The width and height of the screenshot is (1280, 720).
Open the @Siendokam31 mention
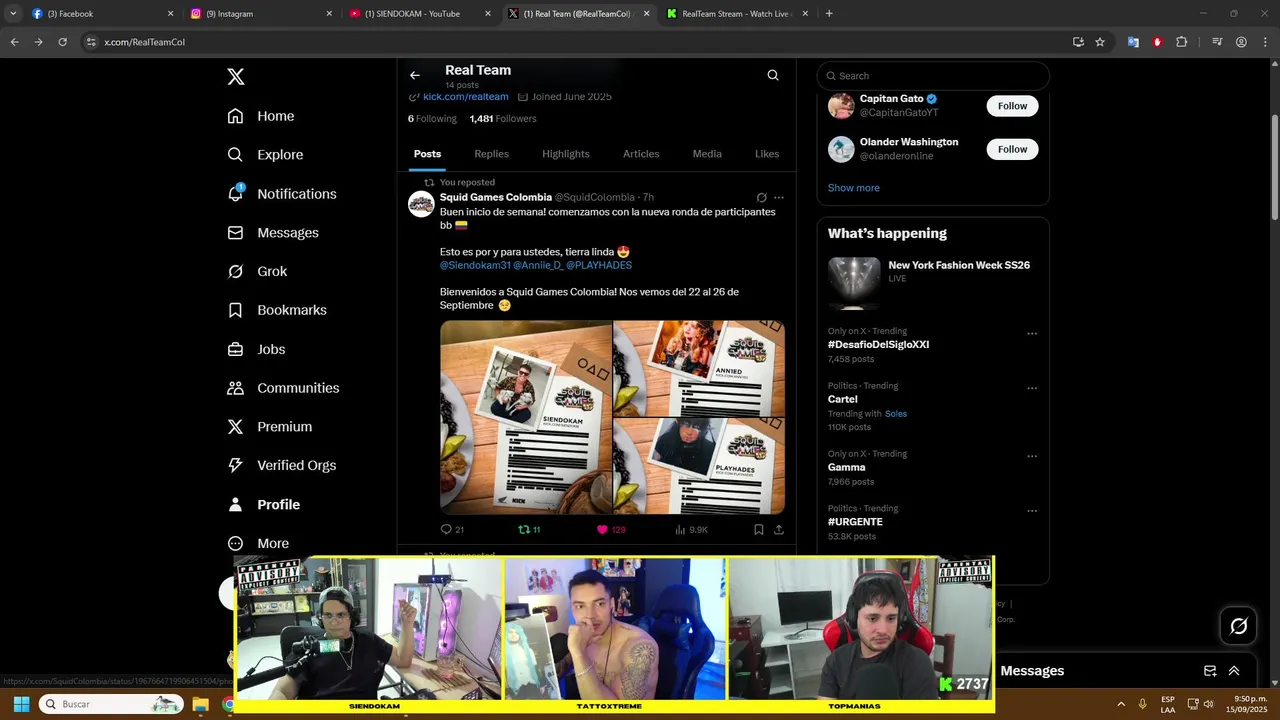coord(475,266)
